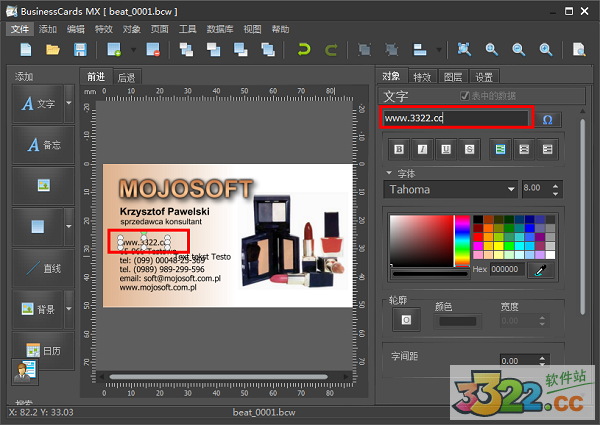Click the insert image tool
600x425 pixels.
(x=43, y=186)
